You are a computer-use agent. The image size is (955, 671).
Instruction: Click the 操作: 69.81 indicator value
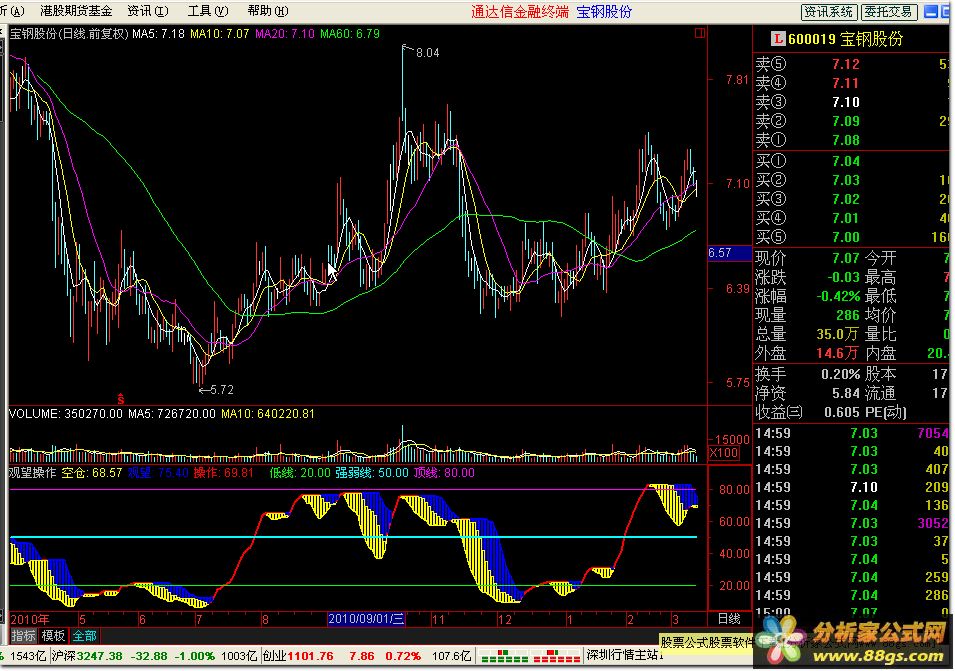tap(223, 473)
